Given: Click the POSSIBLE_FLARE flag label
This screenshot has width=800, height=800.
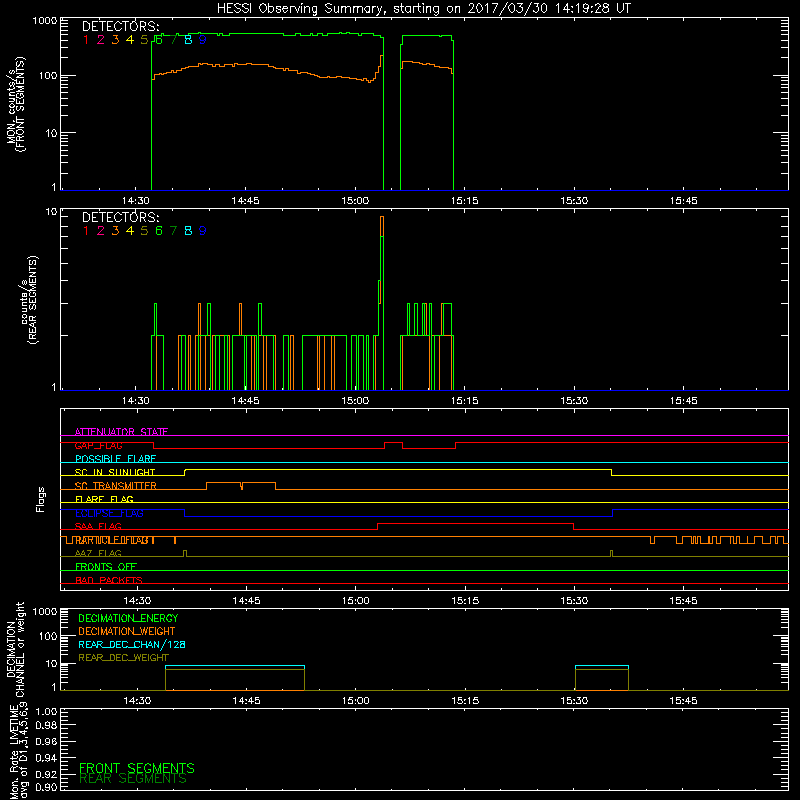Looking at the screenshot, I should click(115, 459).
